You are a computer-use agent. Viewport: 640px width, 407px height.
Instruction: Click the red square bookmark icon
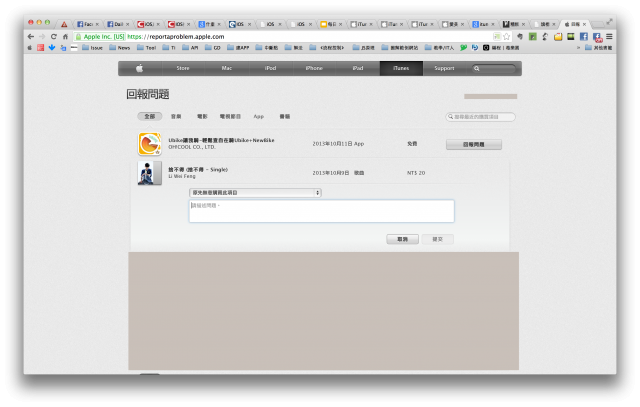tap(40, 48)
